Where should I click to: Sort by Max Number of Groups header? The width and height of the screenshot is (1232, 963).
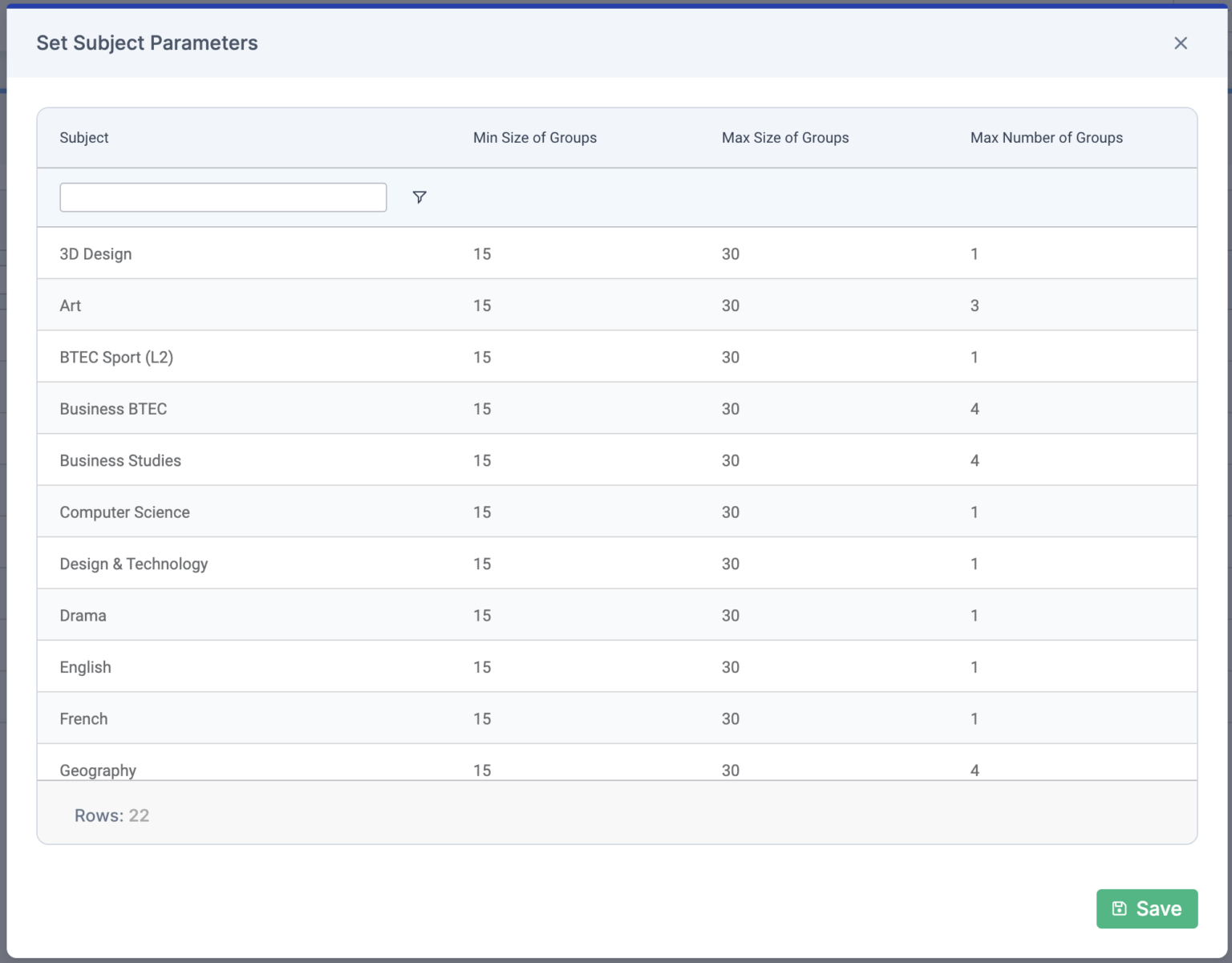point(1046,138)
